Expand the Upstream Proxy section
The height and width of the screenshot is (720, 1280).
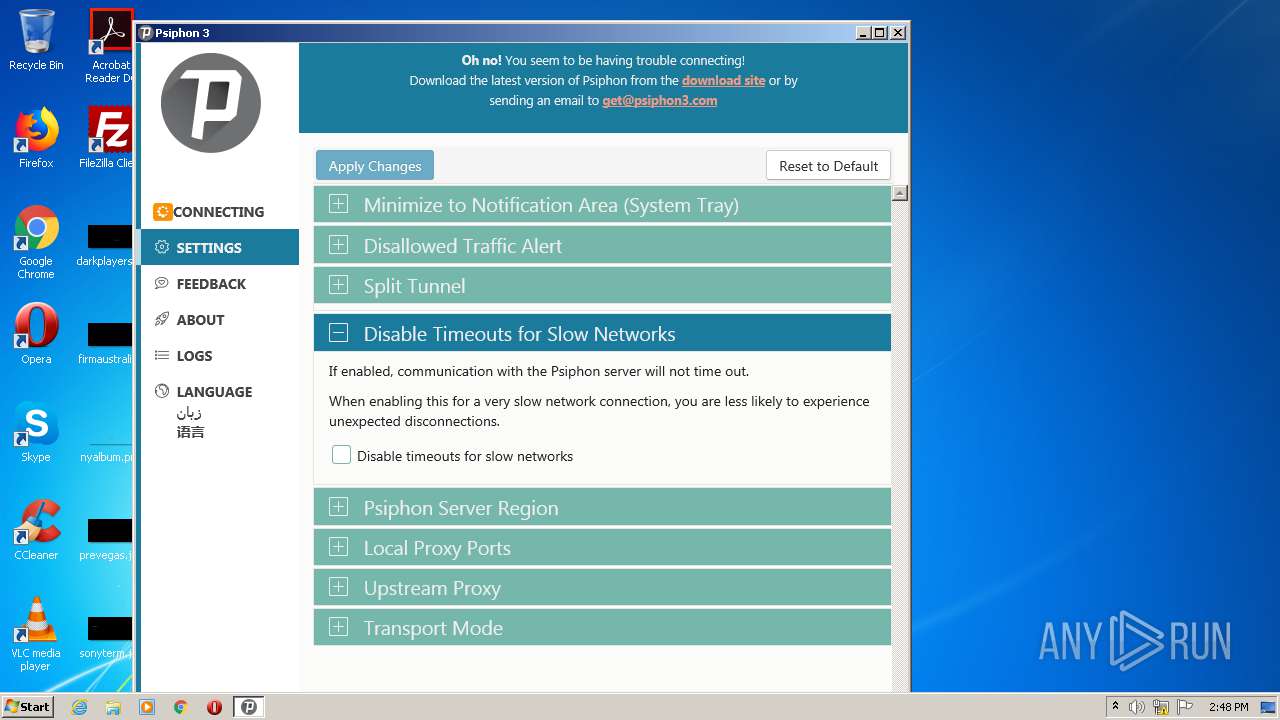click(602, 587)
